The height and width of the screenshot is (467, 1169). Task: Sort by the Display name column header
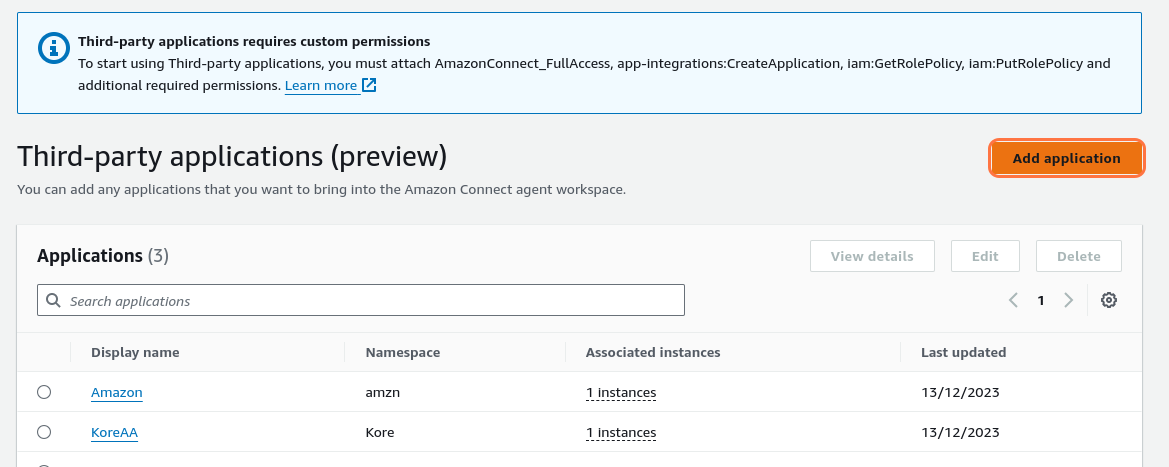135,352
